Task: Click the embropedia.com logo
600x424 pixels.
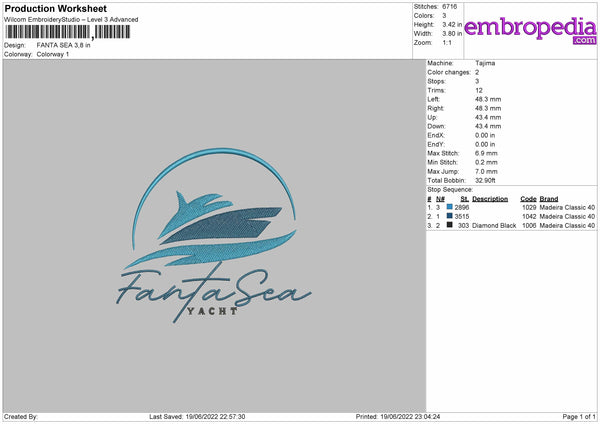Action: tap(530, 30)
